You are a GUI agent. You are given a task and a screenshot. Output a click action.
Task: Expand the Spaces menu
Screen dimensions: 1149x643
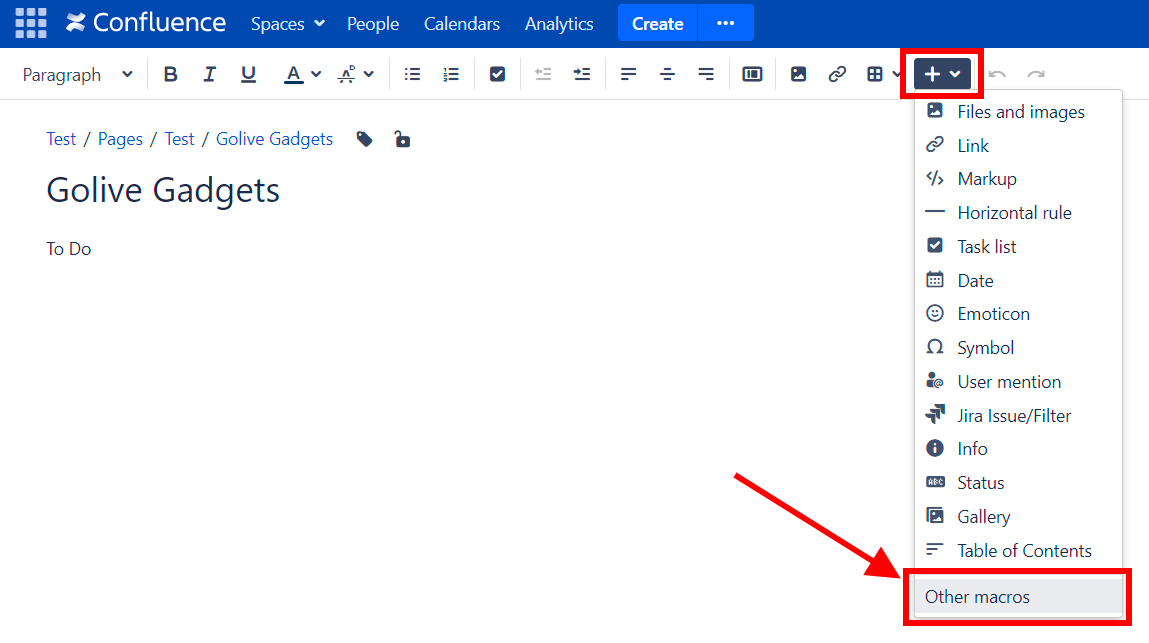(288, 23)
